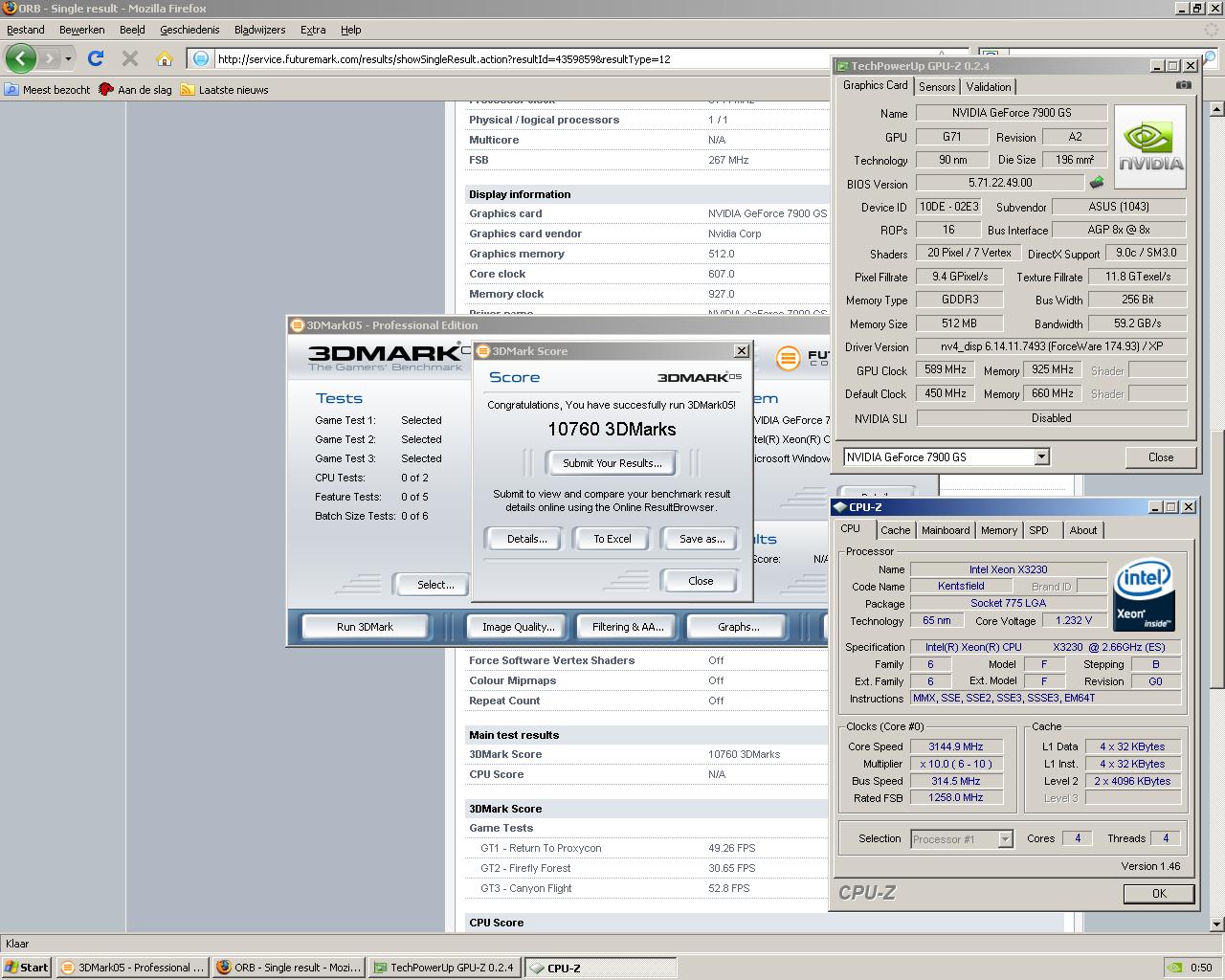Viewport: 1225px width, 980px height.
Task: Click the NVIDIA logo in GPU-Z
Action: coord(1150,146)
